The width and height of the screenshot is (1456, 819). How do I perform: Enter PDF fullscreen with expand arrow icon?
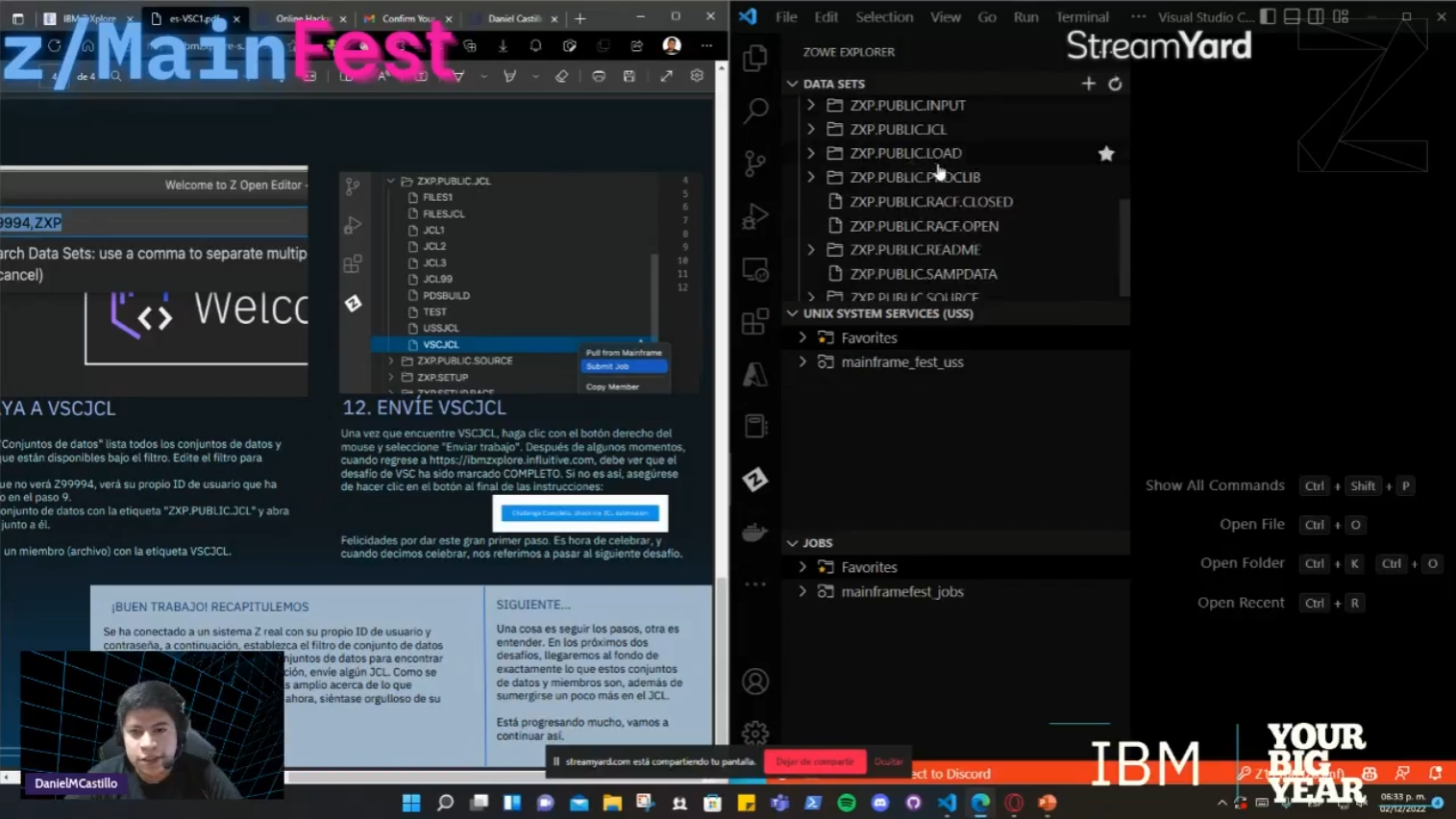tap(666, 76)
